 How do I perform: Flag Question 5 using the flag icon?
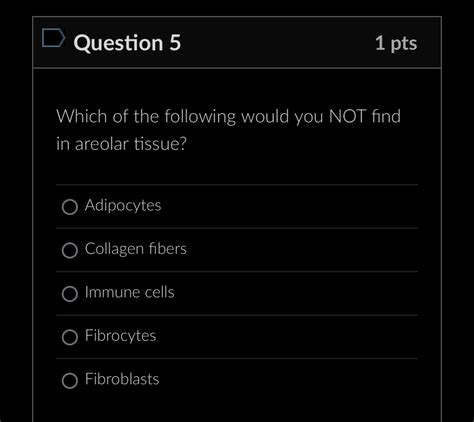[53, 38]
